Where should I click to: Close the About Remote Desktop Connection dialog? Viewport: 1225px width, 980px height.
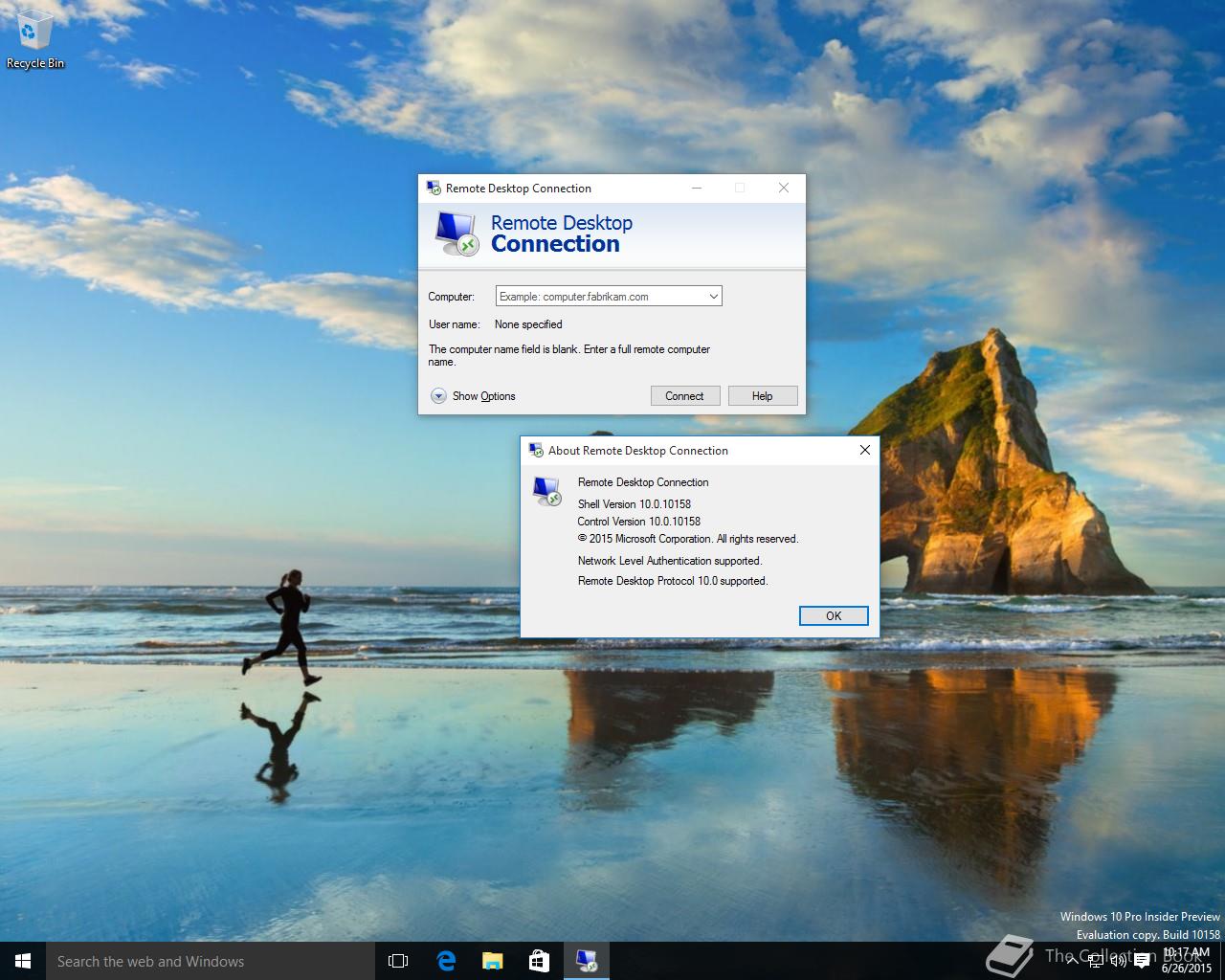coord(865,450)
